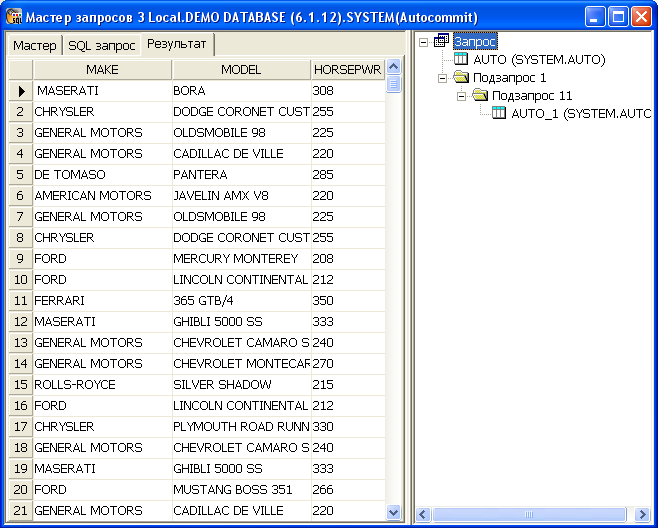Switch to the Мастер tab
658x528 pixels.
click(34, 46)
